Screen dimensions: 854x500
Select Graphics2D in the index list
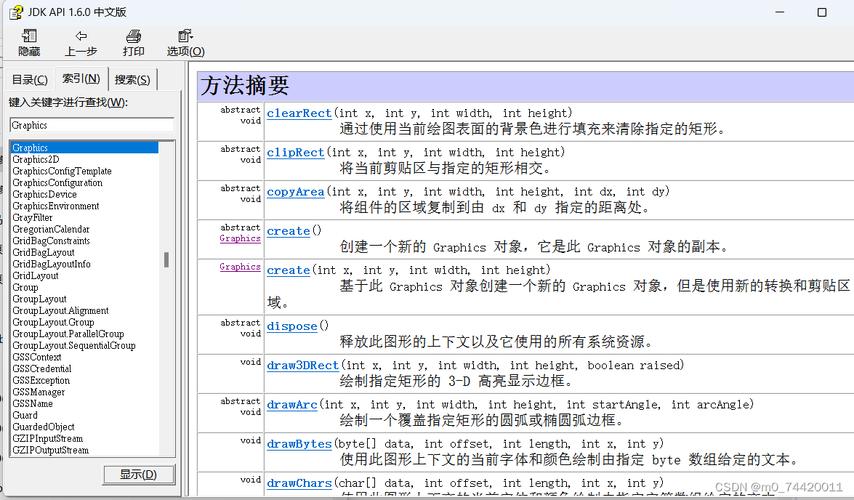coord(35,160)
